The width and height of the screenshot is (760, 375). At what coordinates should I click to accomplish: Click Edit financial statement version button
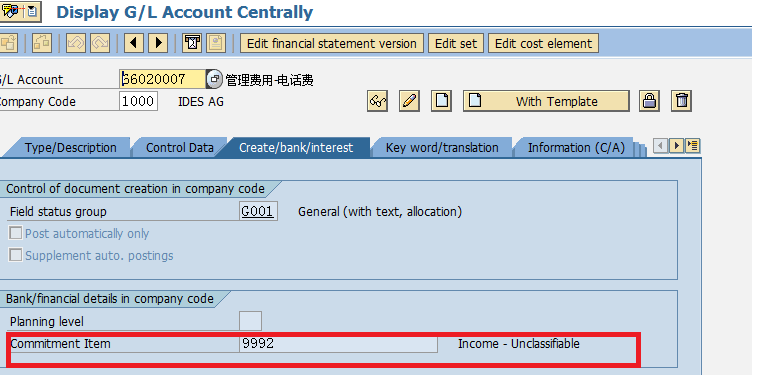(x=332, y=43)
